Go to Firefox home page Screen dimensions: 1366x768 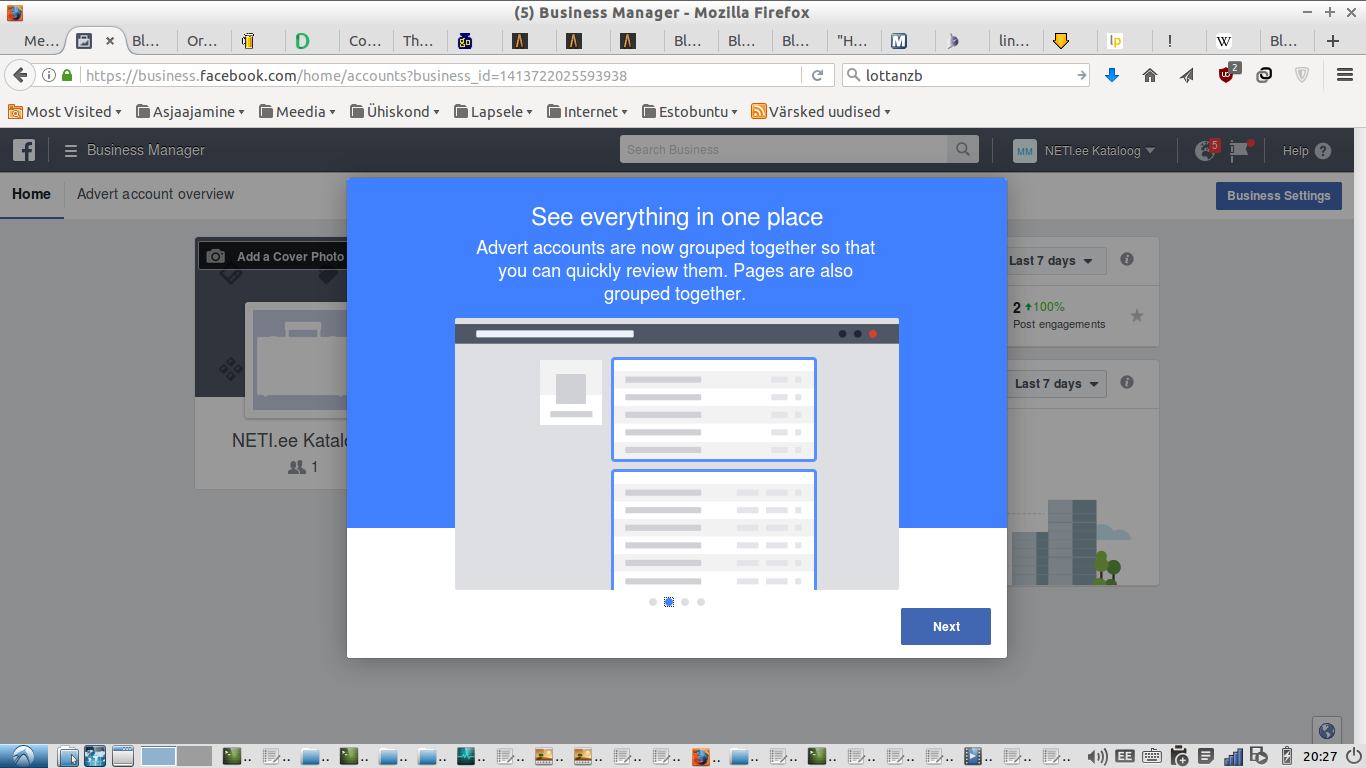tap(1150, 75)
